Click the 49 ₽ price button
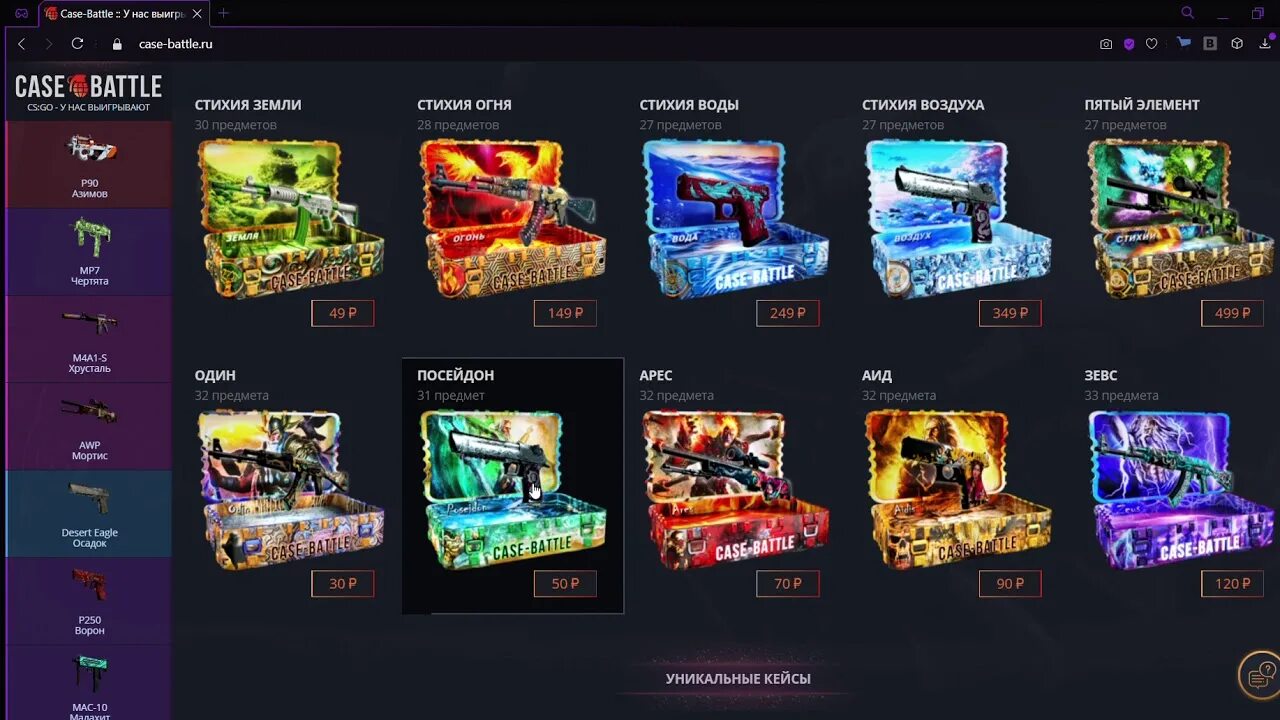 tap(343, 313)
